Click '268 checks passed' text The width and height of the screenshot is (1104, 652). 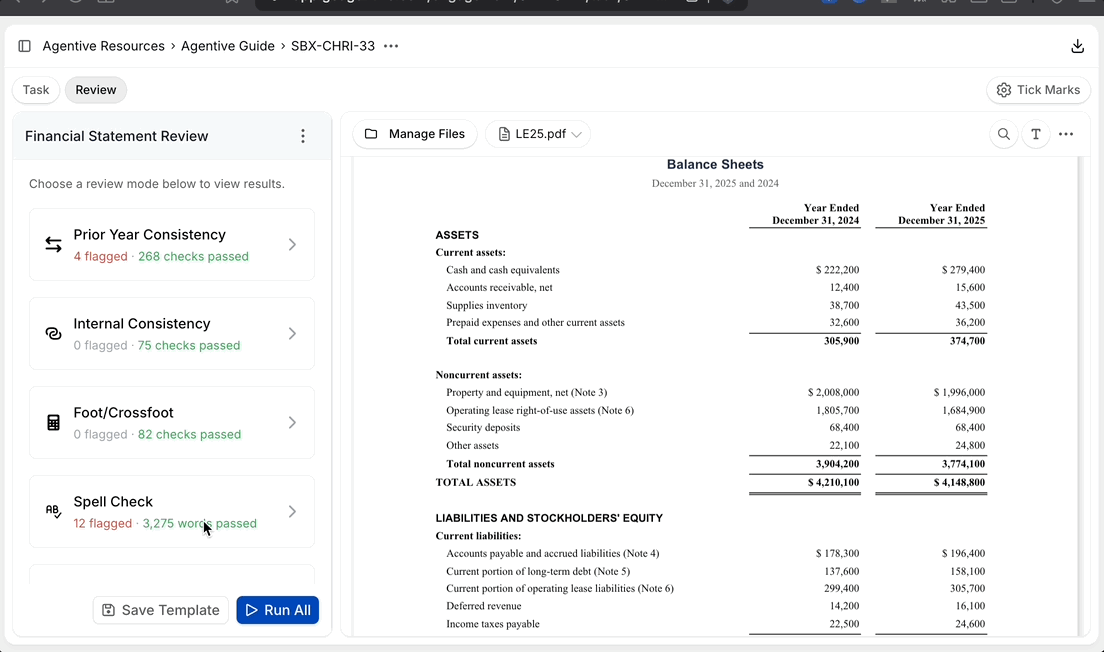coord(193,256)
